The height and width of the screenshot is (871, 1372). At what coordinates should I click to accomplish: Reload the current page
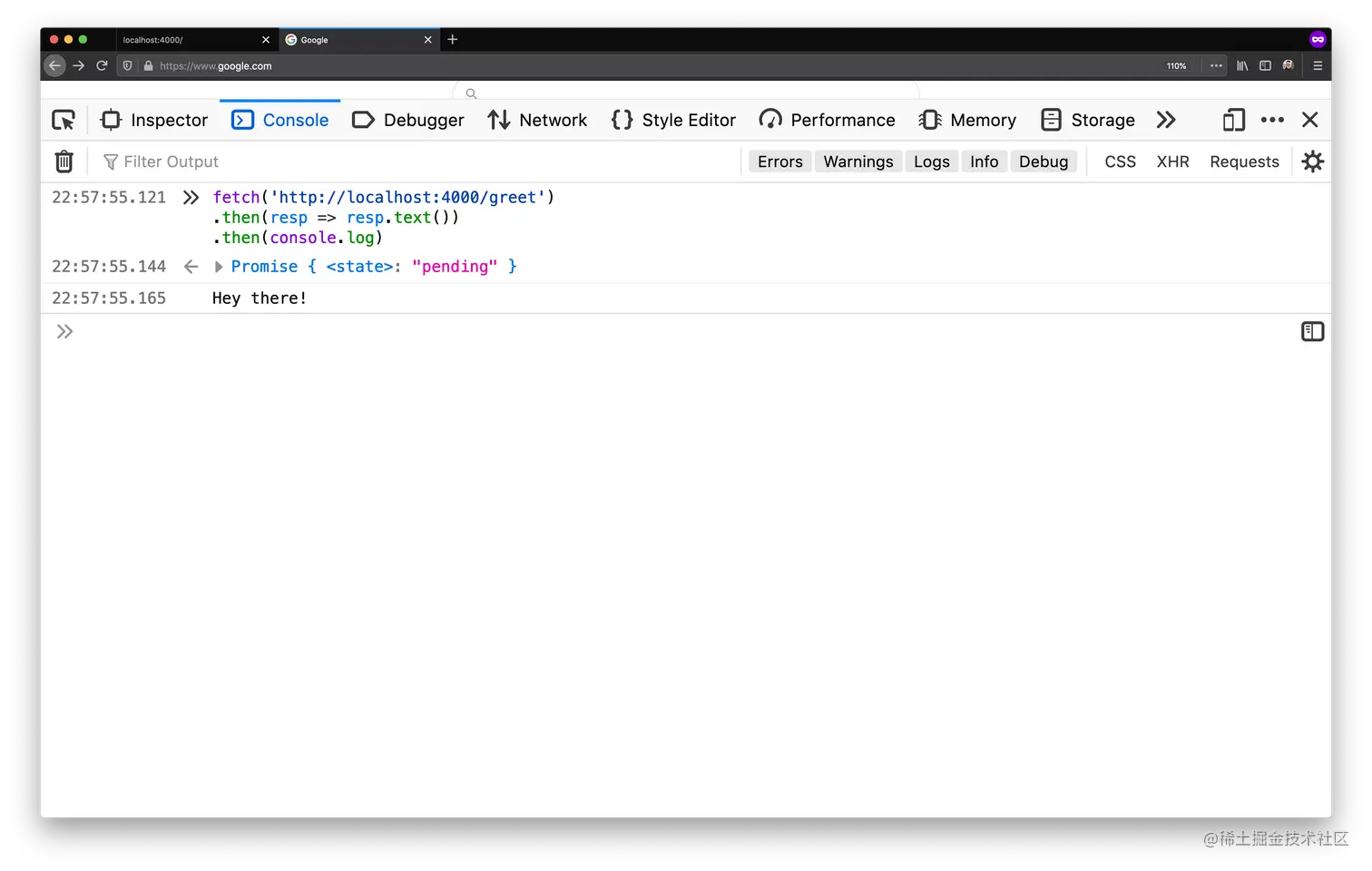tap(102, 66)
